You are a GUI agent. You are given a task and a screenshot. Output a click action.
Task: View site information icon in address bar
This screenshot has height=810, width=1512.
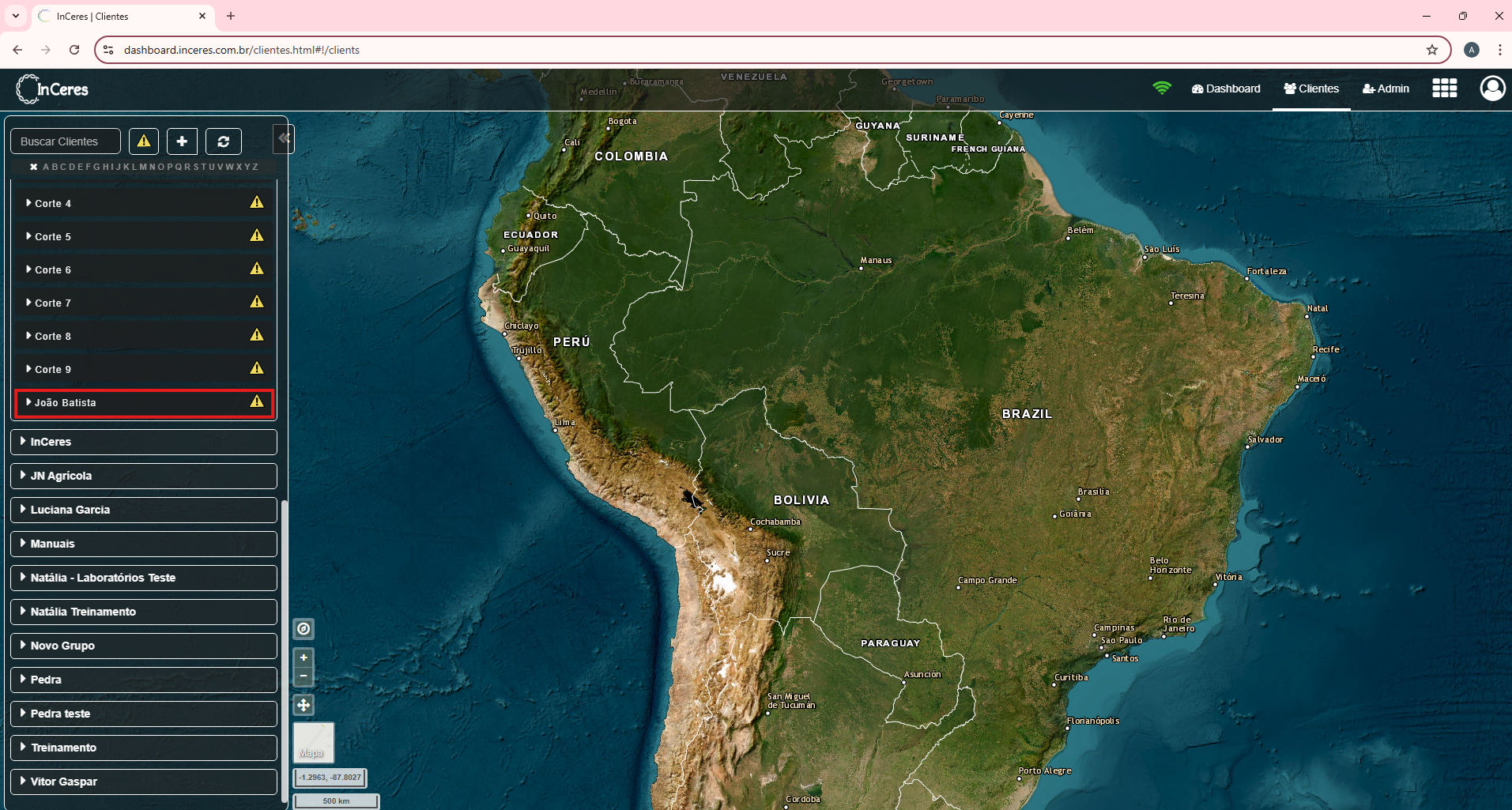(108, 50)
